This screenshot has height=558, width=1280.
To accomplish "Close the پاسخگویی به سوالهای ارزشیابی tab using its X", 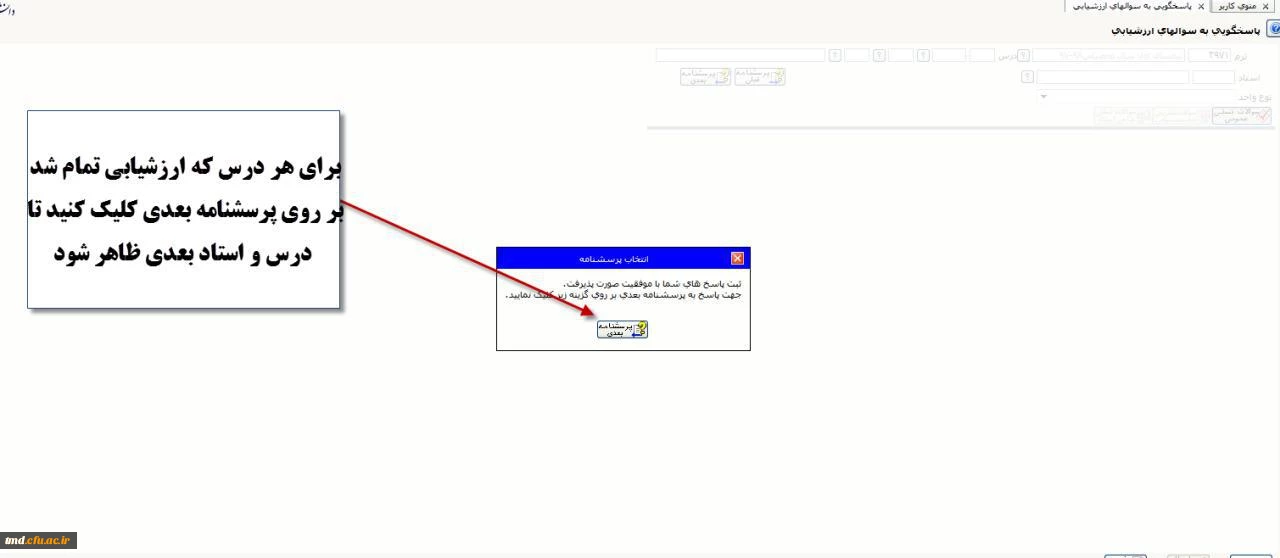I will pyautogui.click(x=1201, y=6).
